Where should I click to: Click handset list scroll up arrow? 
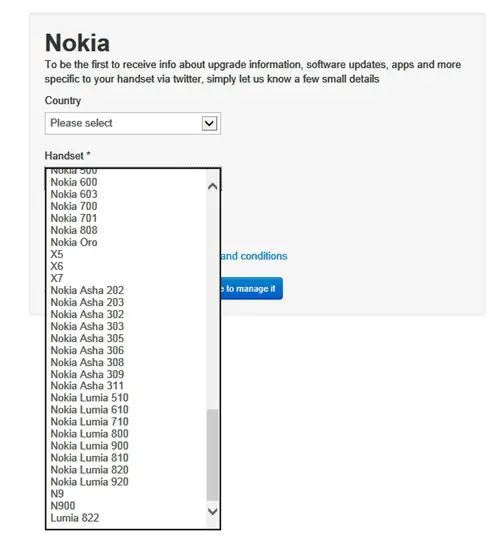click(213, 186)
